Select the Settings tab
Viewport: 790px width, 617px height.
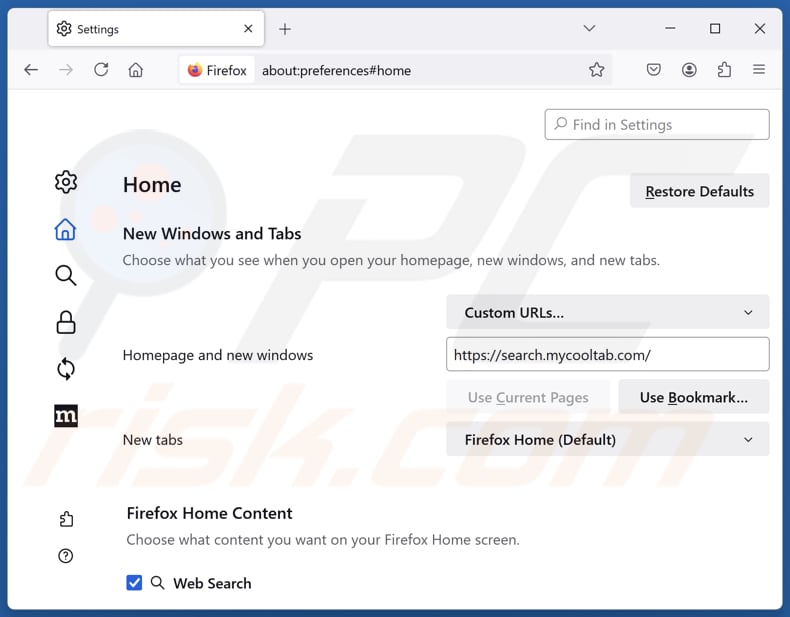click(x=156, y=29)
